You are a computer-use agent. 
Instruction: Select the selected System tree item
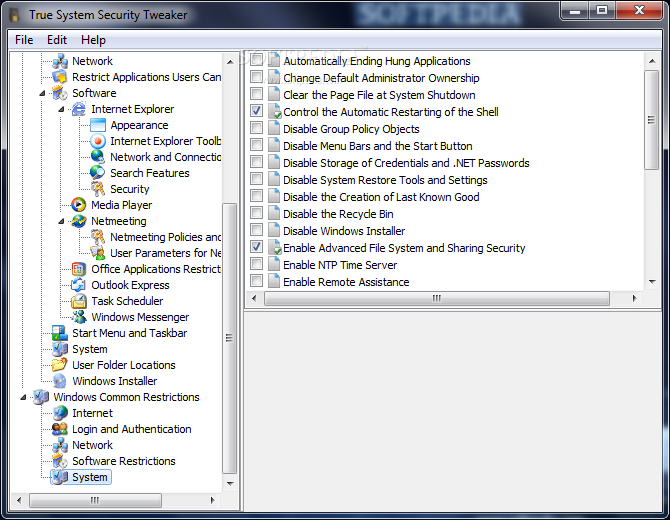[x=90, y=477]
